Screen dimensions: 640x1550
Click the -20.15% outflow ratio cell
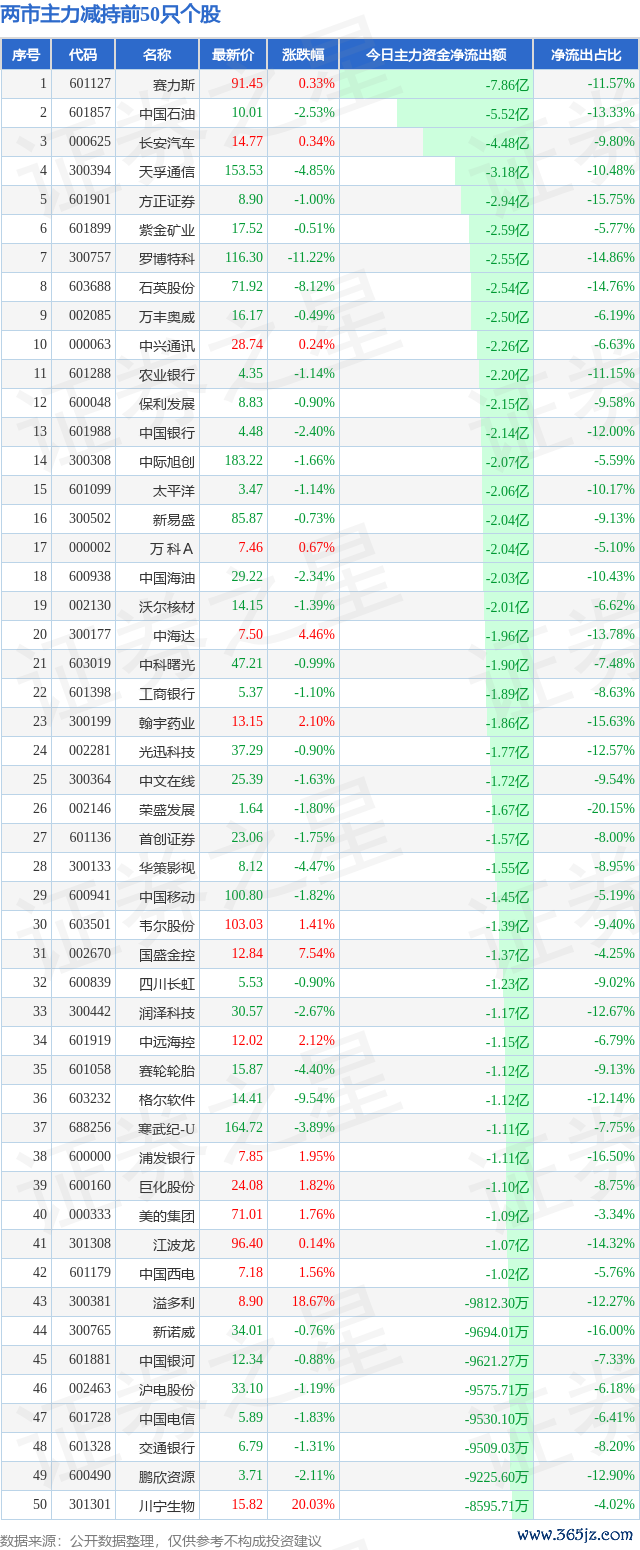click(610, 809)
